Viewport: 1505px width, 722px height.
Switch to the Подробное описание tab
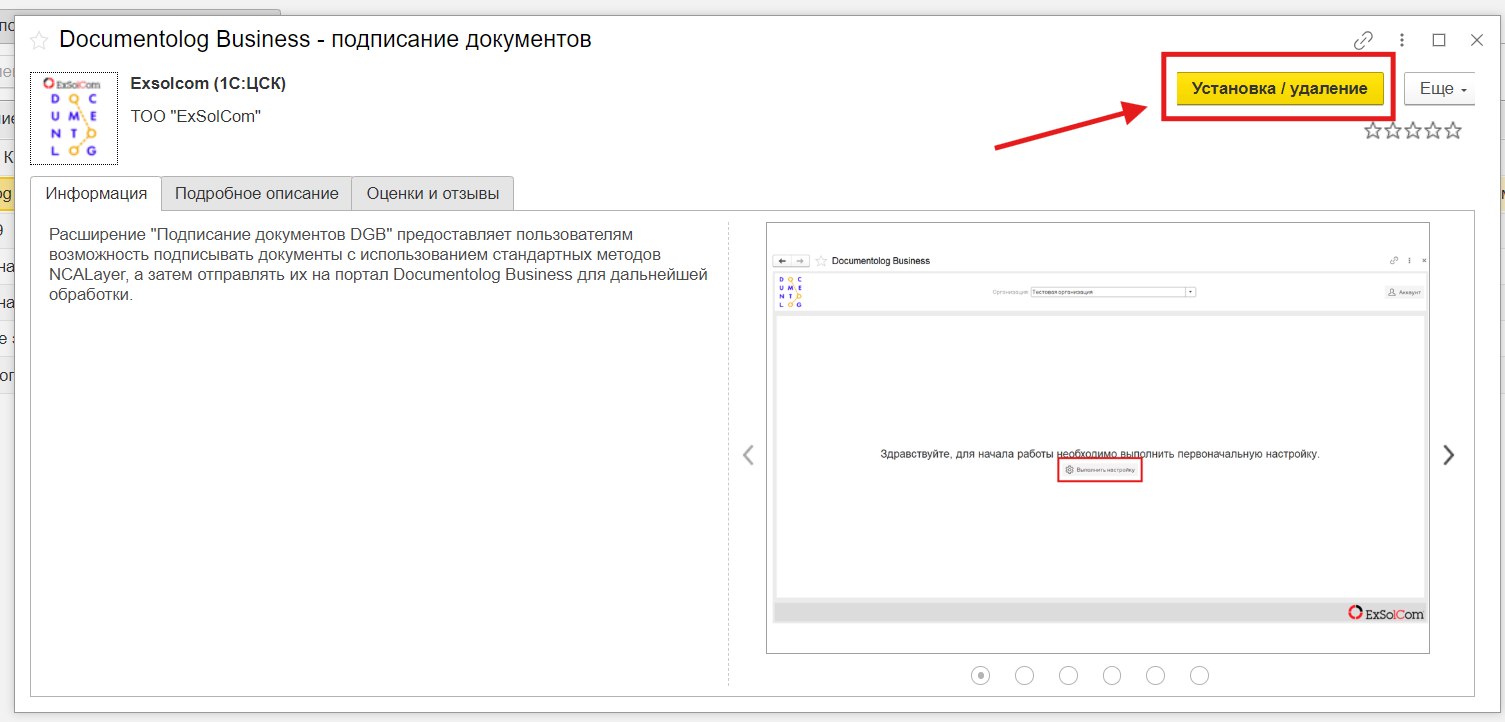coord(257,194)
